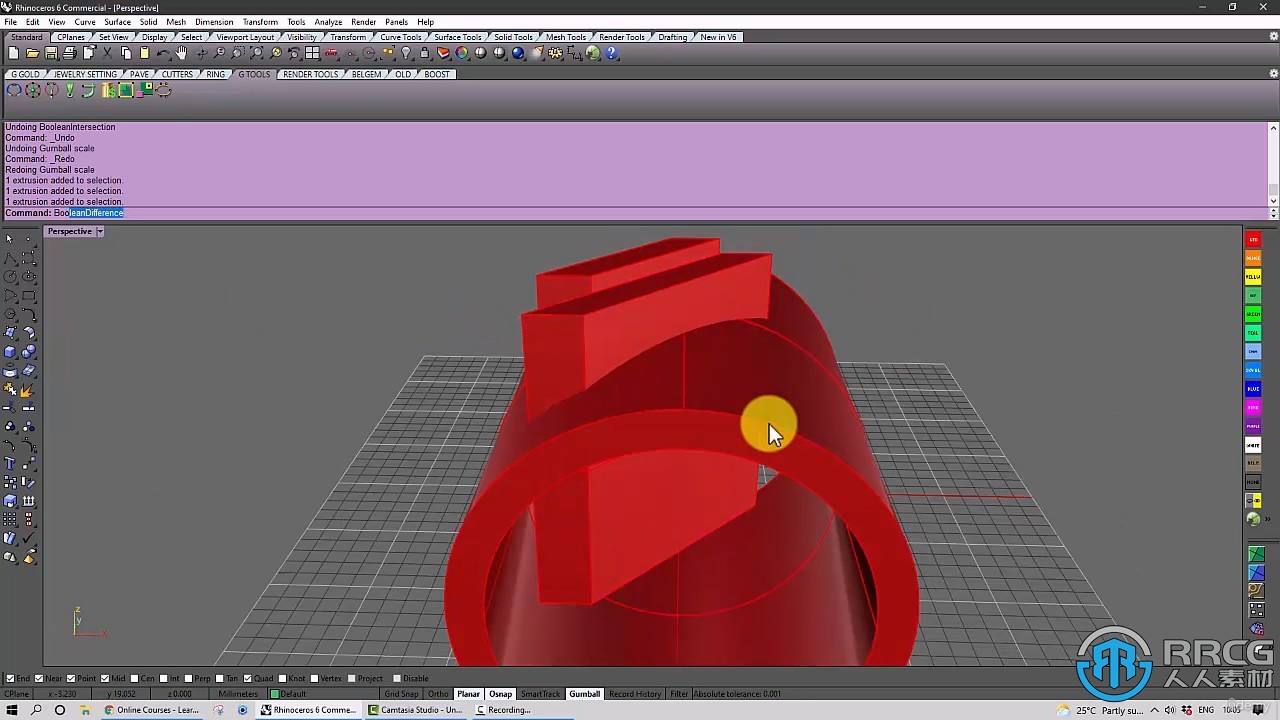Switch to the RENDER TOOLS tab
Screen dimensions: 1280x720
click(310, 74)
